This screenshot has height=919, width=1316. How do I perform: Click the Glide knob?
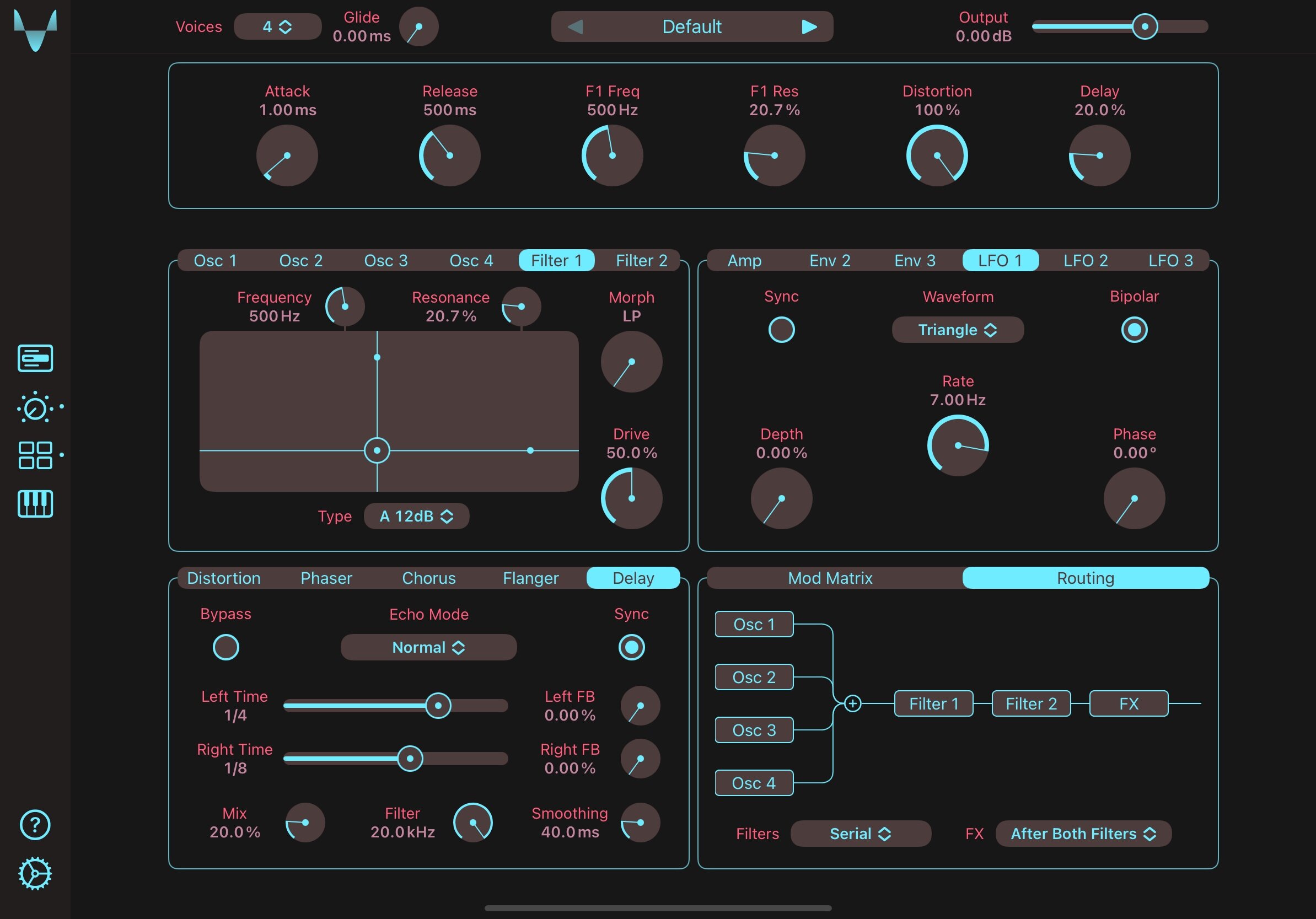(x=418, y=27)
